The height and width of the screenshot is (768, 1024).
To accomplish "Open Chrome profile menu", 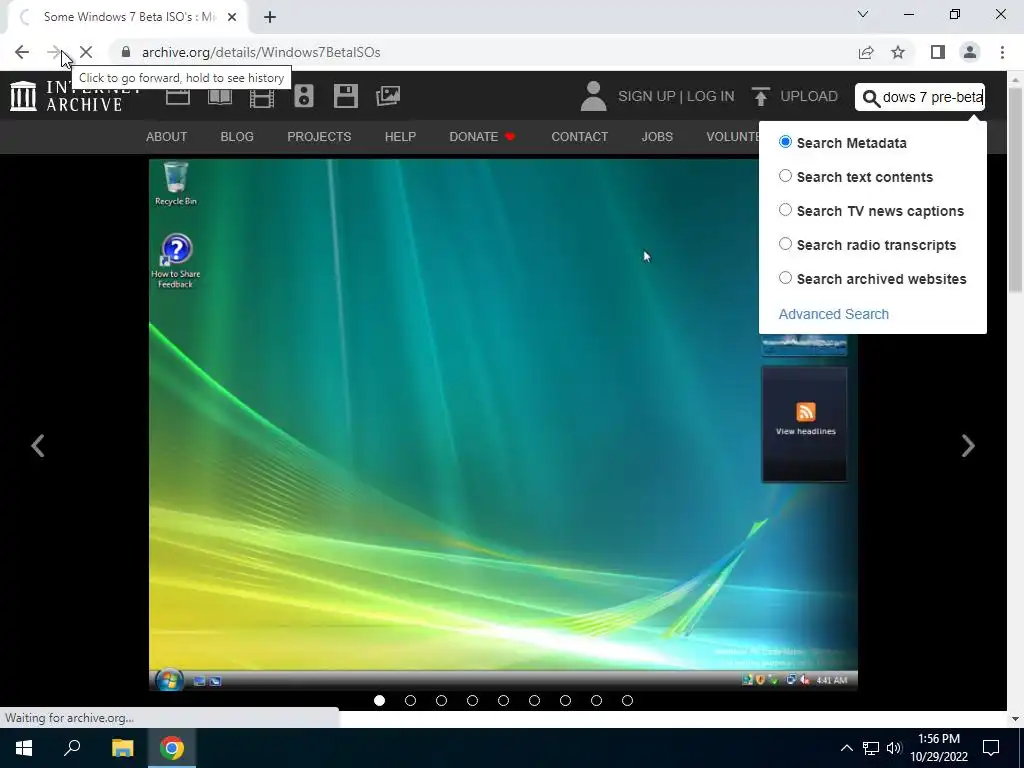I will click(970, 52).
